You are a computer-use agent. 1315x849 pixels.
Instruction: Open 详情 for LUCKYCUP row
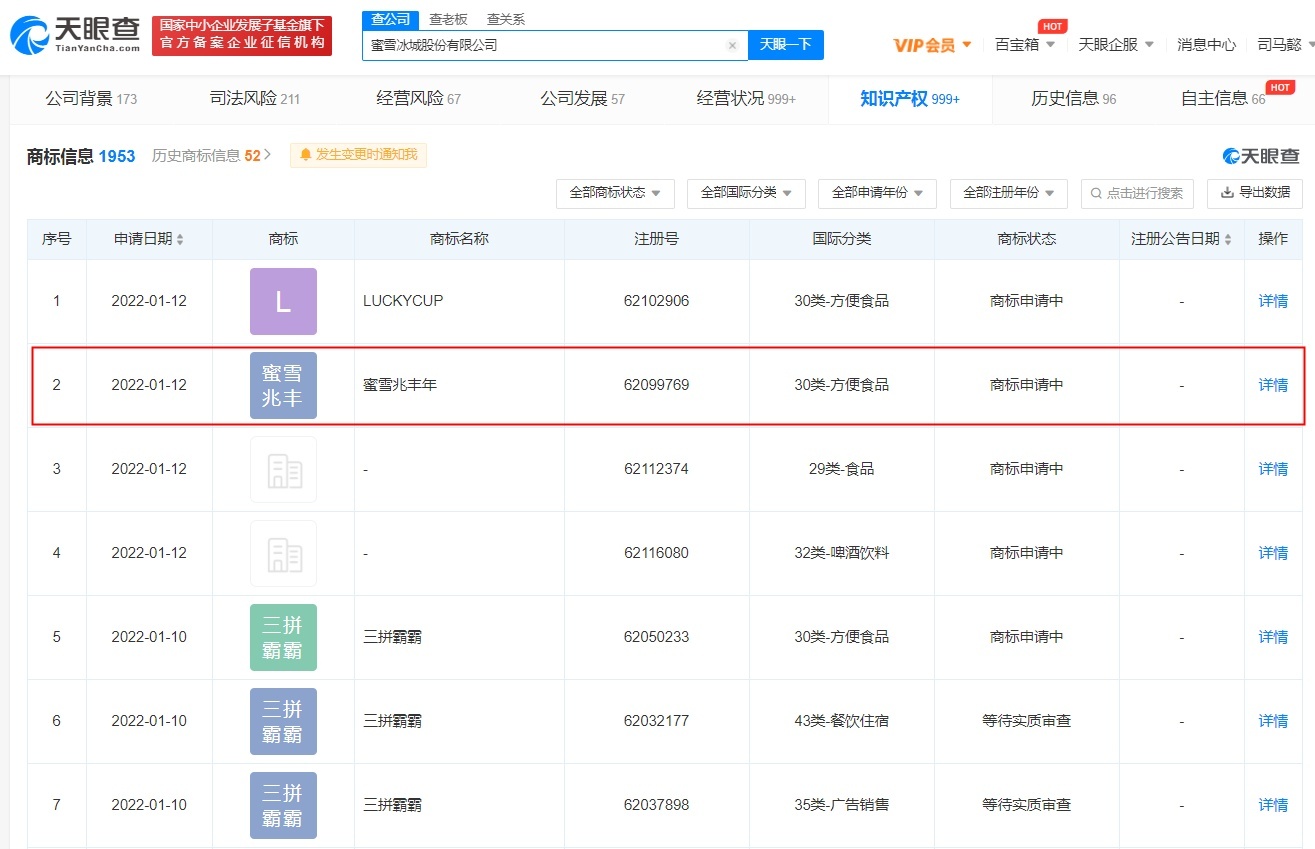[1273, 301]
